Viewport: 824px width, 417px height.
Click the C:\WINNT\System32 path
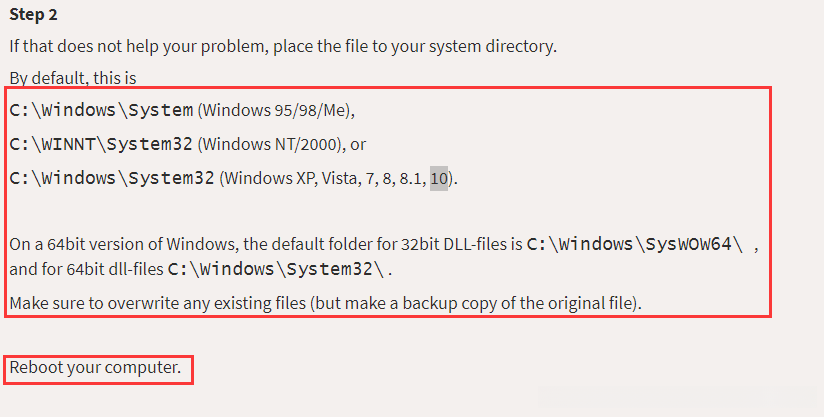click(100, 144)
